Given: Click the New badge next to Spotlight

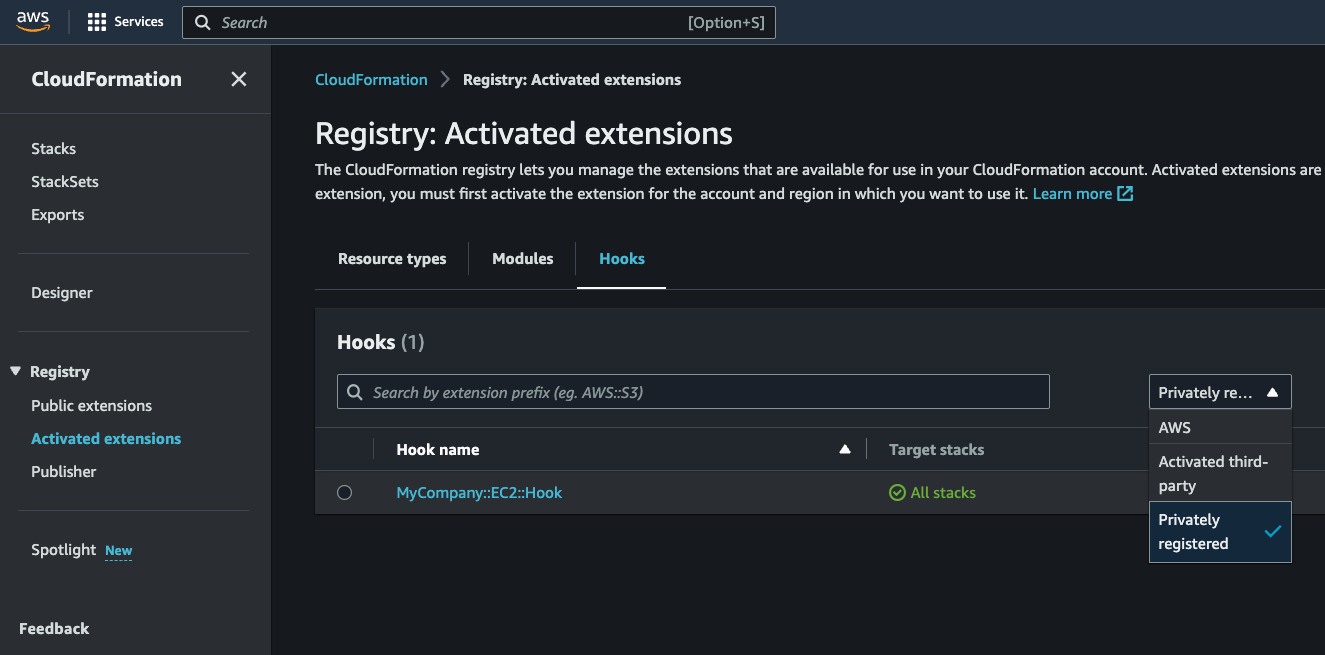Looking at the screenshot, I should pos(119,550).
